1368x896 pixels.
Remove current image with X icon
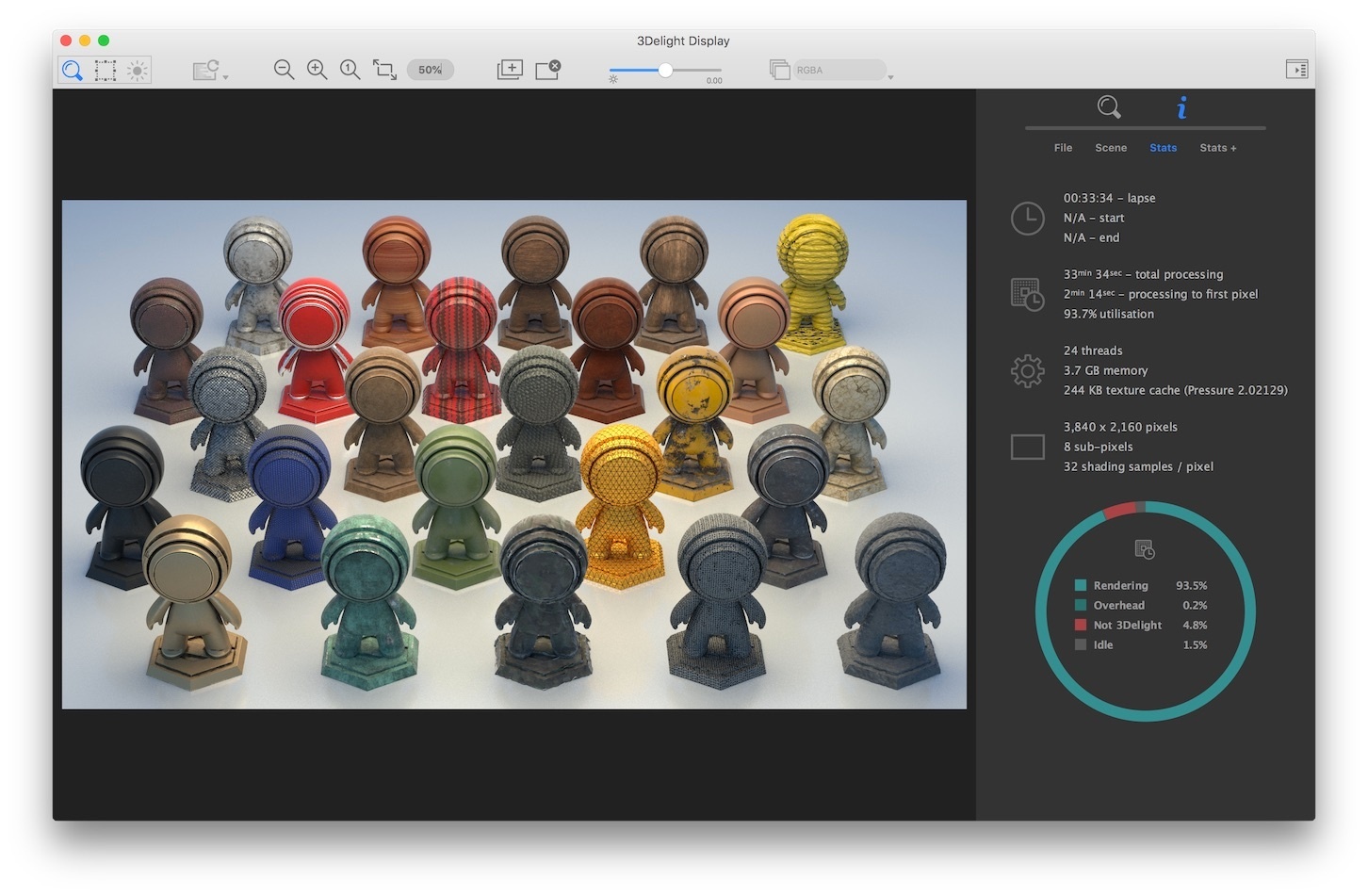click(547, 70)
